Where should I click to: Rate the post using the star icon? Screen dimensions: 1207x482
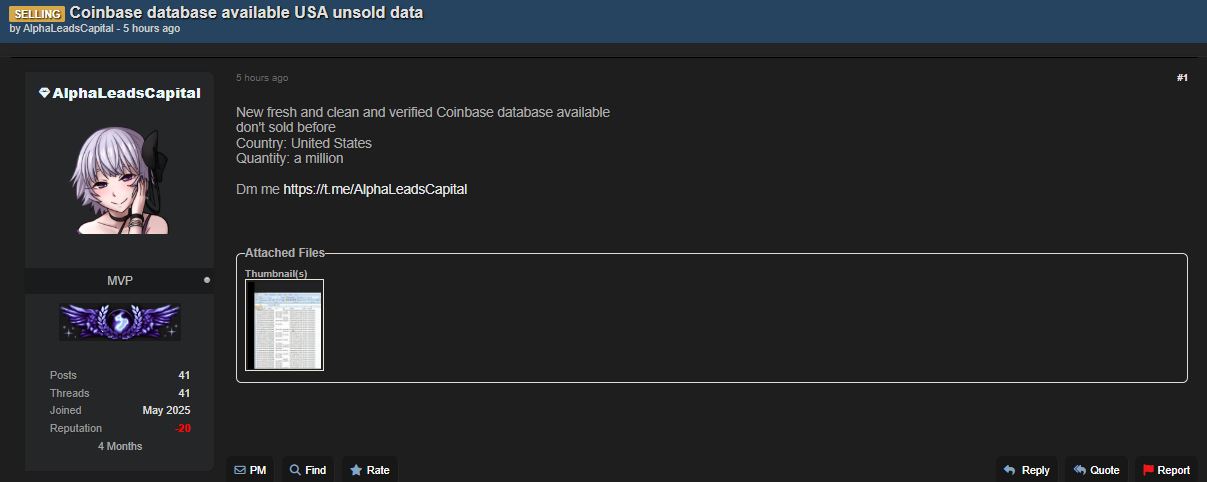(x=356, y=470)
